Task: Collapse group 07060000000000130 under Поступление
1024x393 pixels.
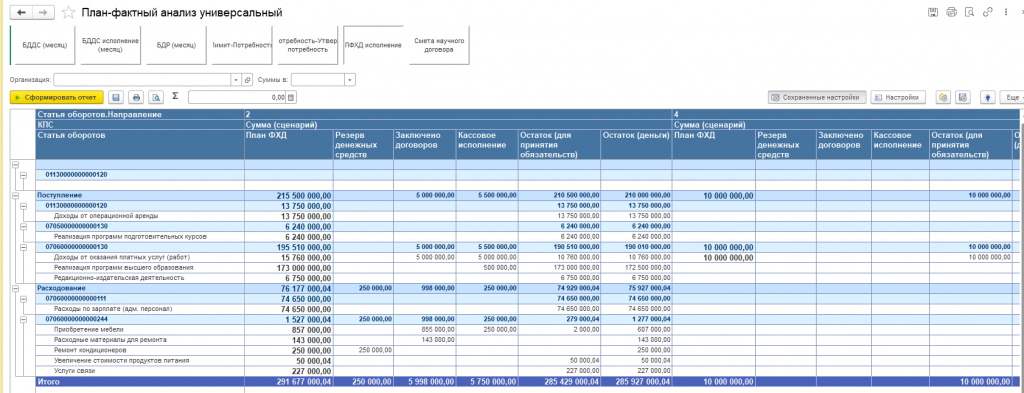Action: [x=24, y=248]
